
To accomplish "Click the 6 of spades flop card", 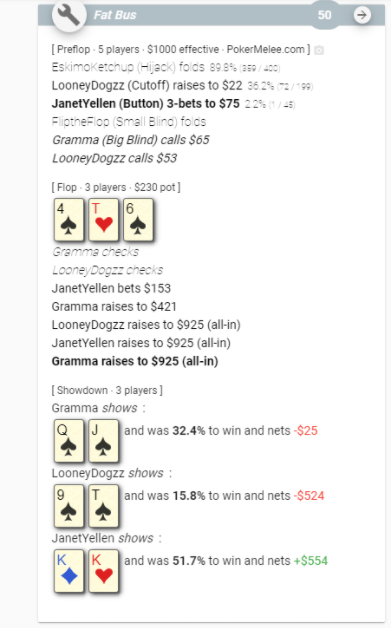I will [x=138, y=219].
